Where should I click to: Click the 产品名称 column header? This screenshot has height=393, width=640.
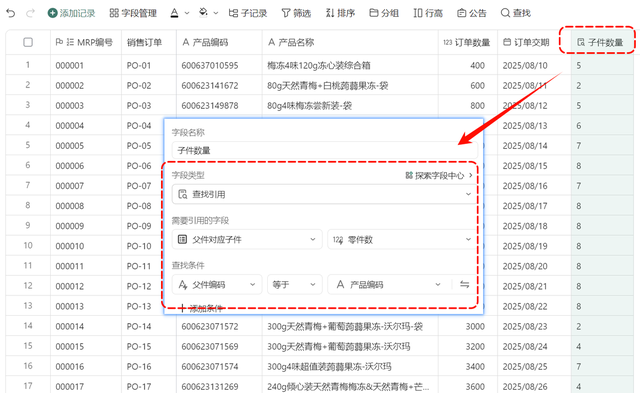tap(350, 42)
